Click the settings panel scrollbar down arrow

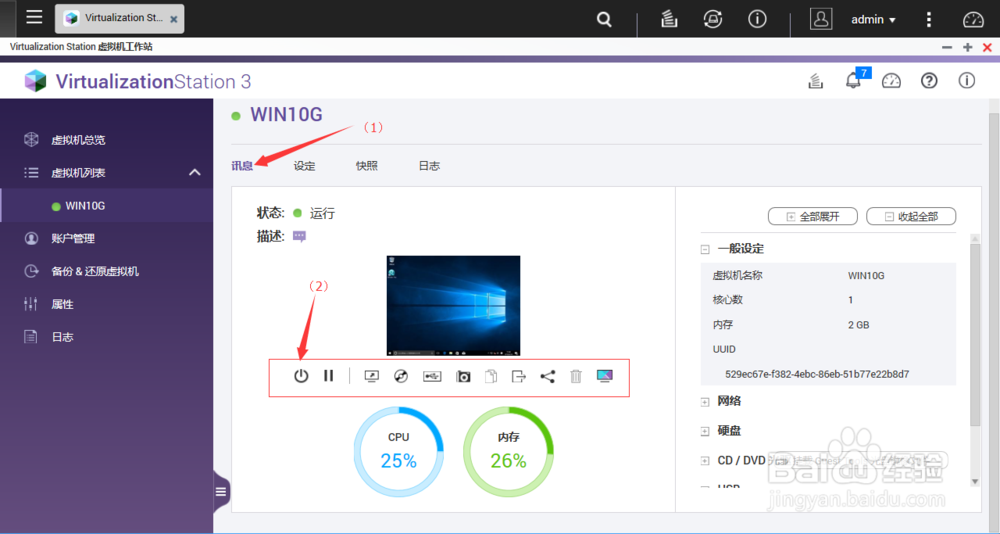pyautogui.click(x=974, y=482)
